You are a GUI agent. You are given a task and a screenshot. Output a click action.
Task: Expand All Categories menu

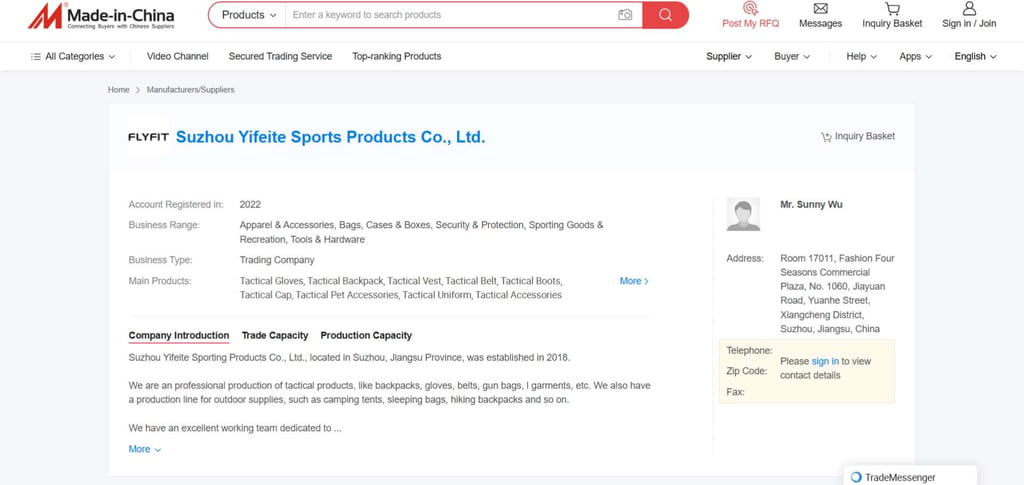click(73, 57)
